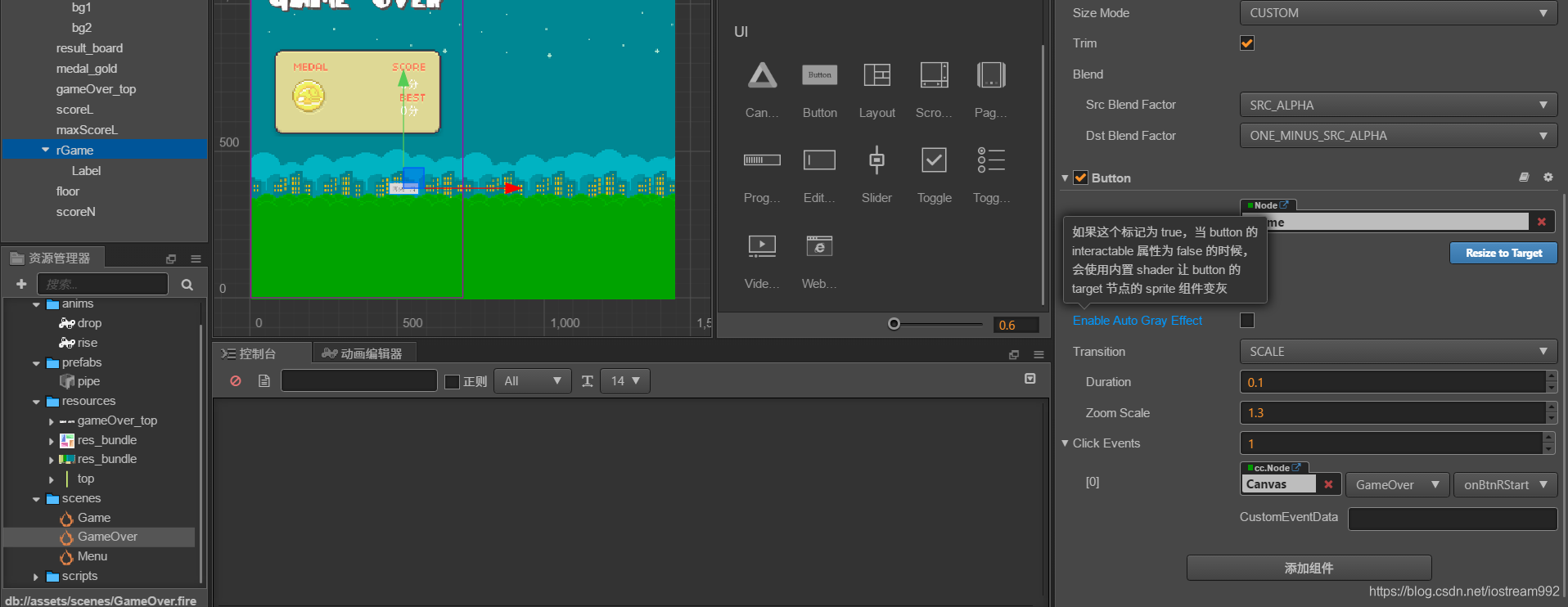Click the console filter text field

359,380
